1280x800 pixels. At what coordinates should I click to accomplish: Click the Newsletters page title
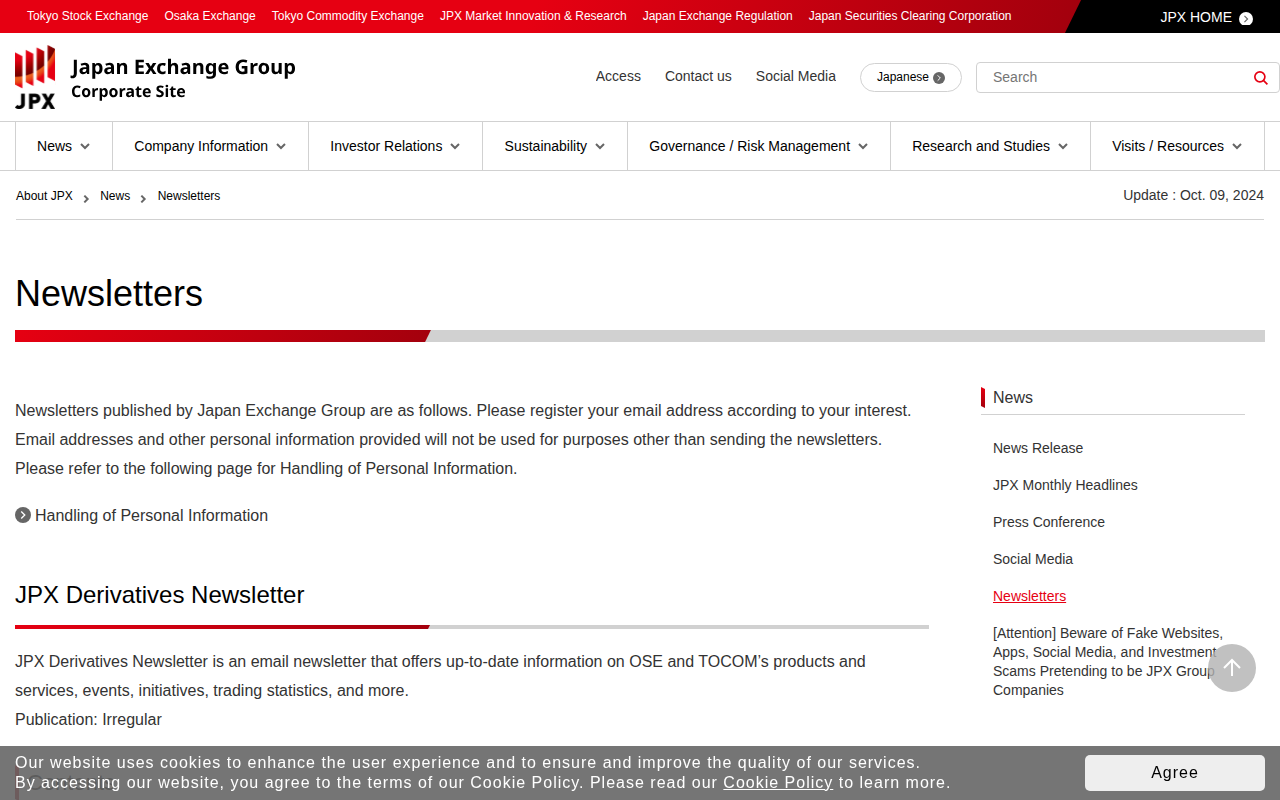point(109,293)
